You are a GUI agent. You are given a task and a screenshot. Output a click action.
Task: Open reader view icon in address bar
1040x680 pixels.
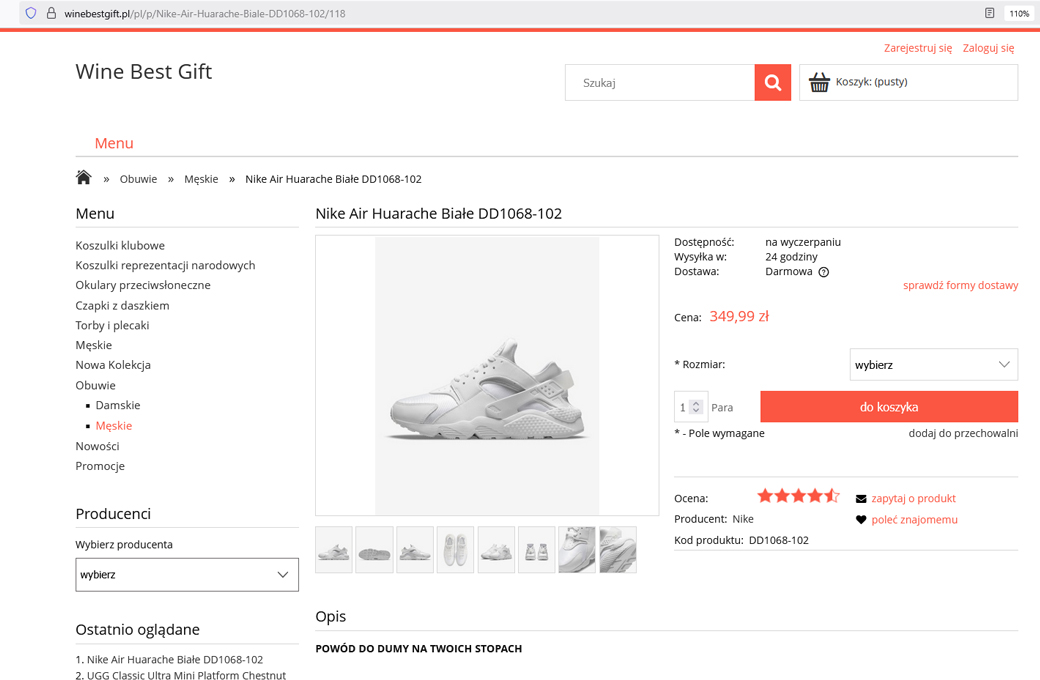click(x=990, y=13)
